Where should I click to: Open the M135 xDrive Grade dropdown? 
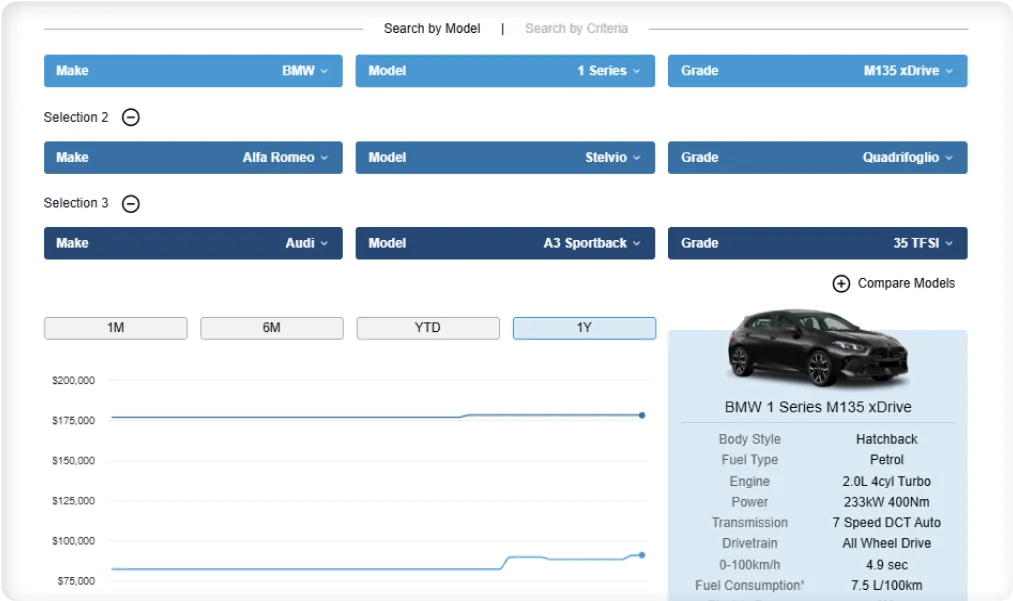817,71
